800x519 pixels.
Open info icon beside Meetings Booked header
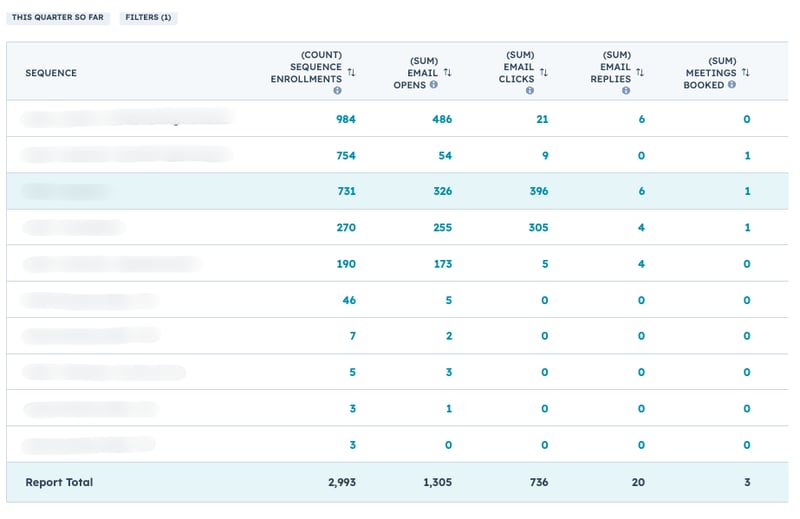[x=732, y=85]
